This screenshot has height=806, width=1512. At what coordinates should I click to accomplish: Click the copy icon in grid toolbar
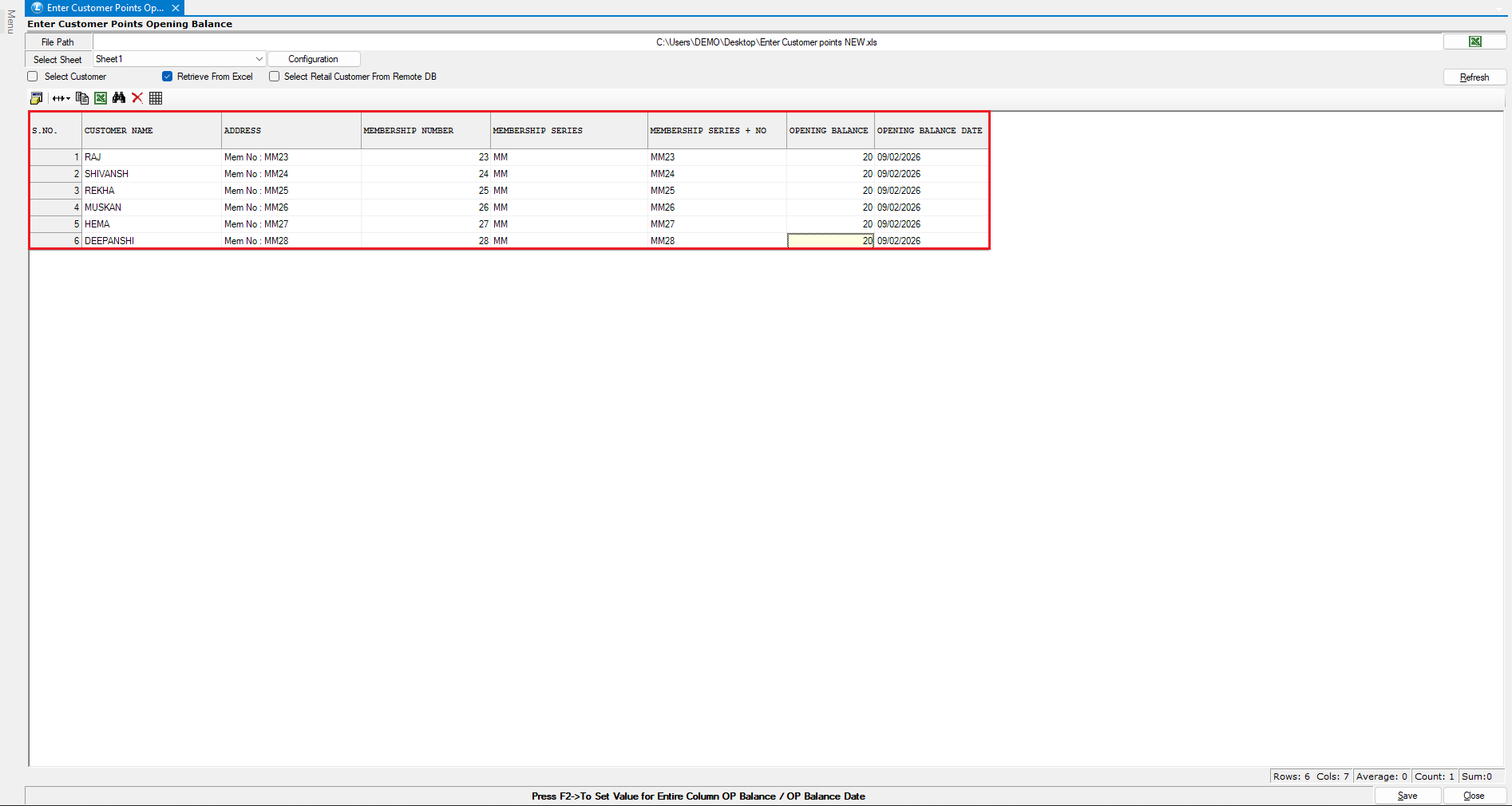tap(81, 98)
